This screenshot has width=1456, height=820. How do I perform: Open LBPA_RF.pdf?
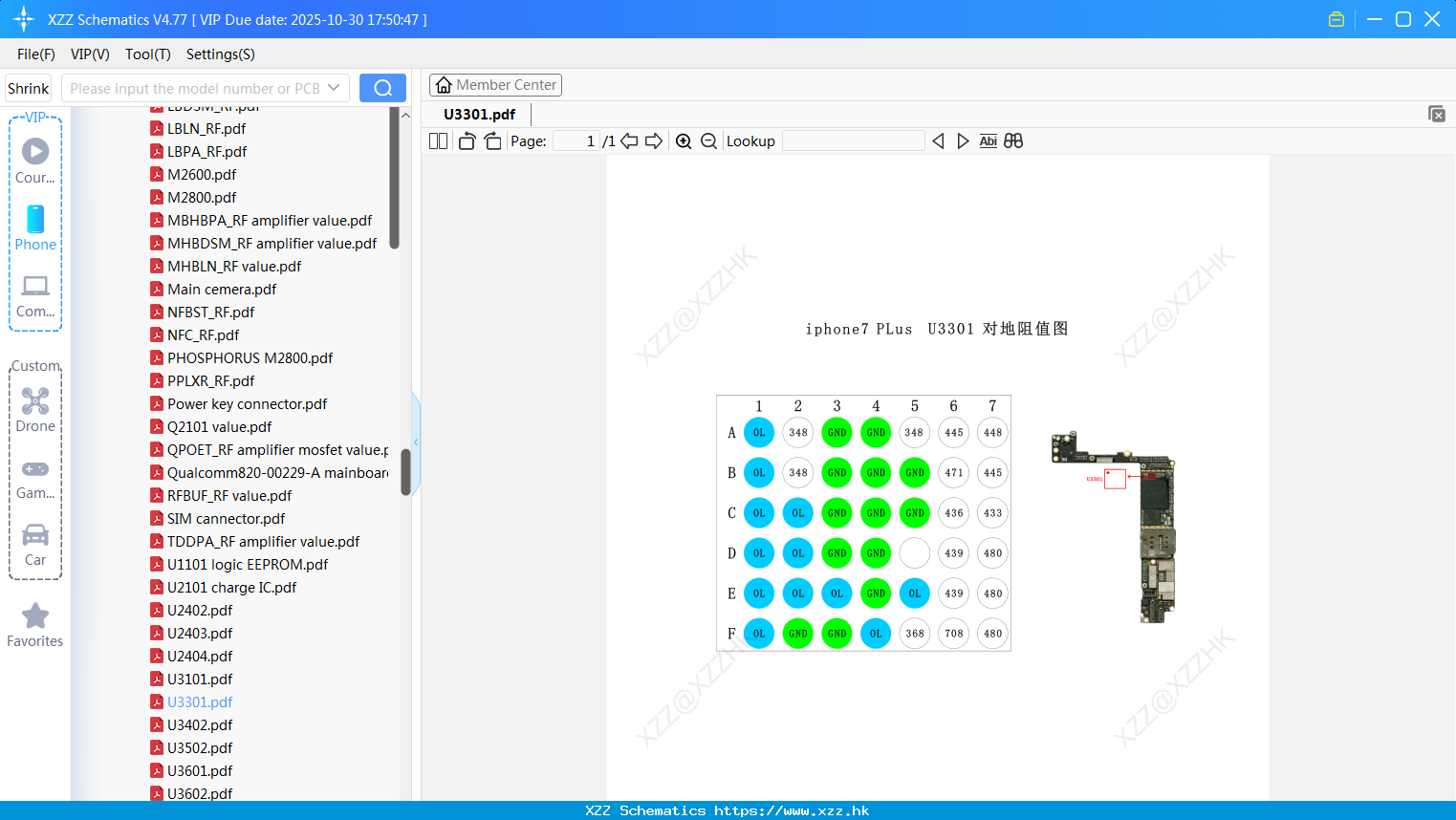[198, 151]
